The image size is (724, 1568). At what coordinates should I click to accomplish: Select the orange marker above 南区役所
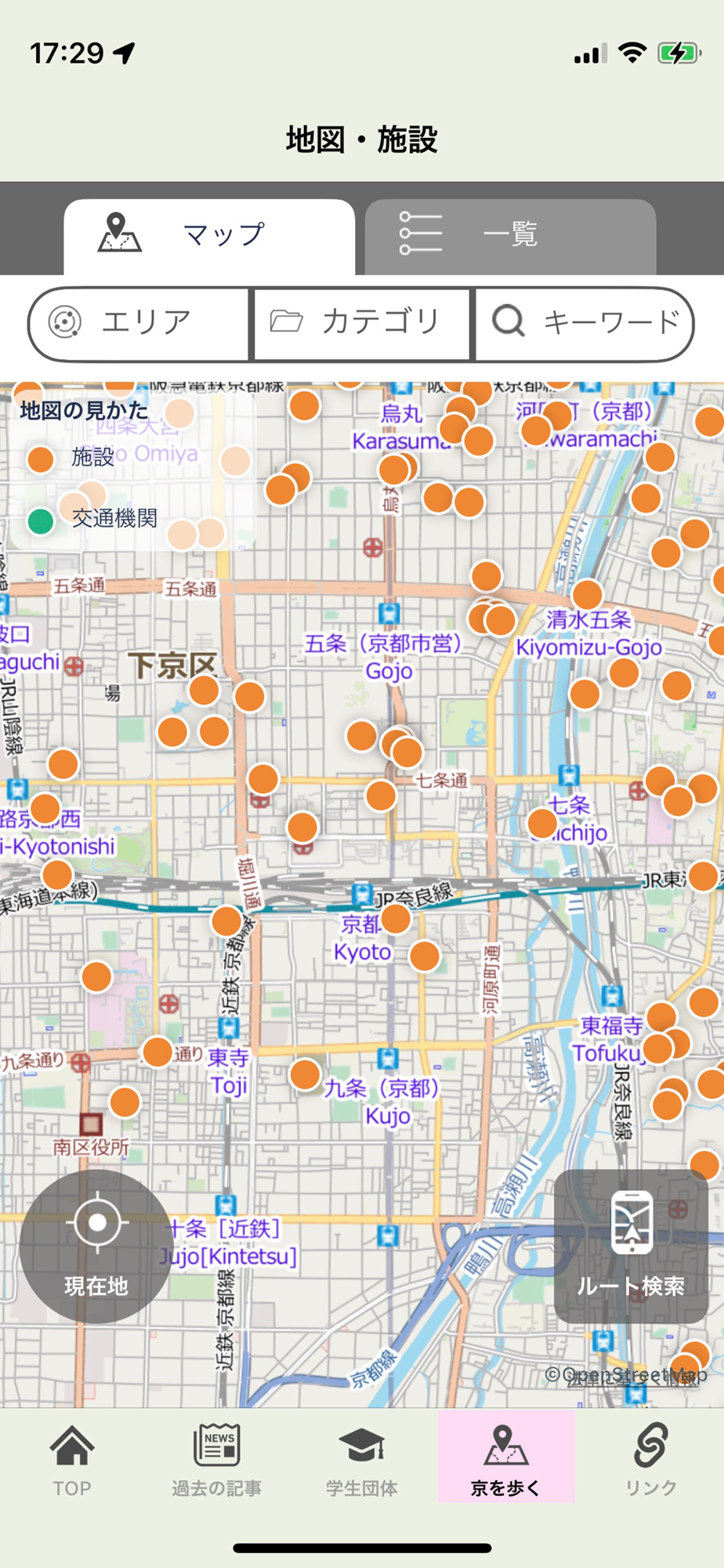pyautogui.click(x=125, y=1102)
